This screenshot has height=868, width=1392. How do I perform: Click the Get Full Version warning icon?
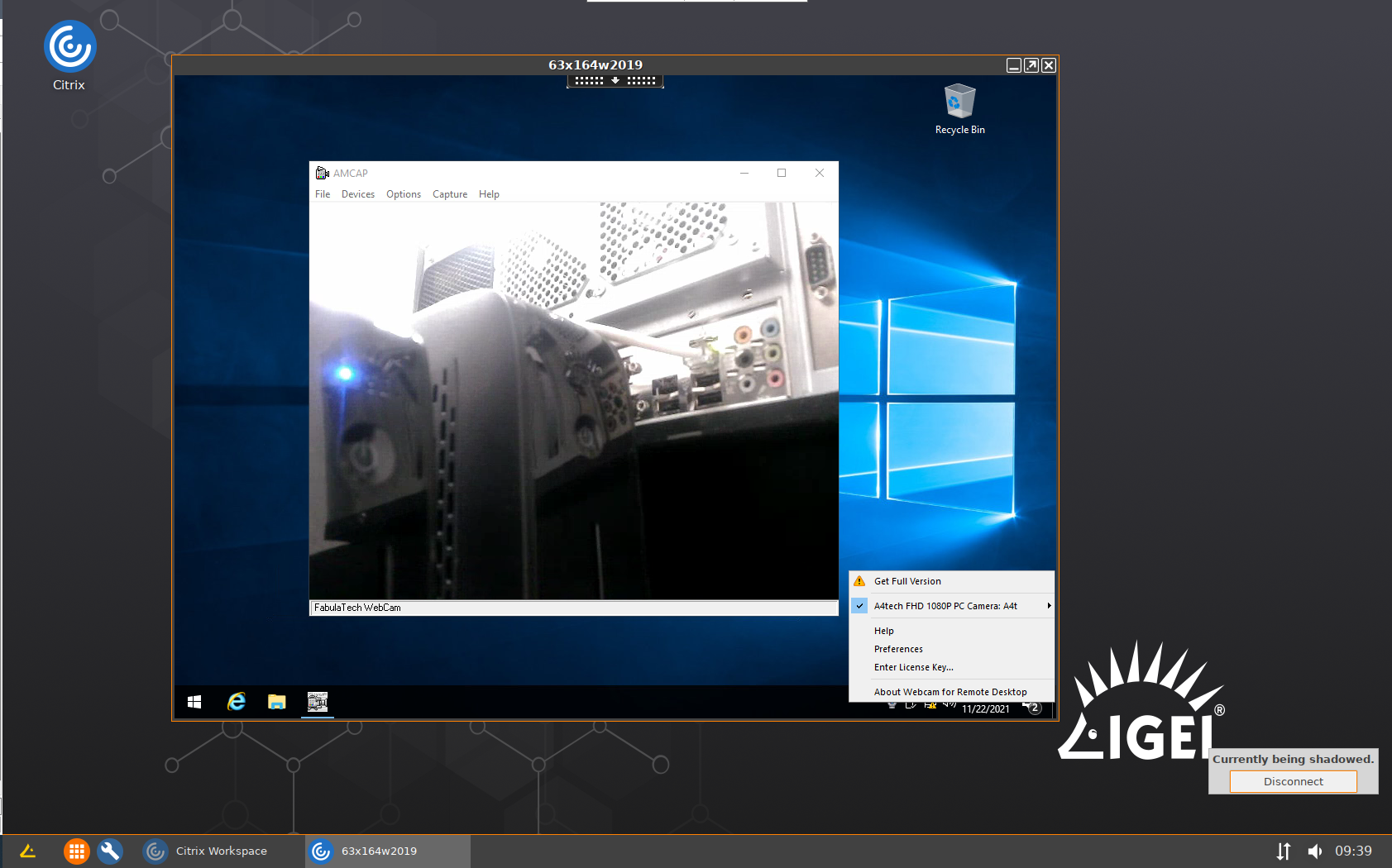pyautogui.click(x=859, y=581)
